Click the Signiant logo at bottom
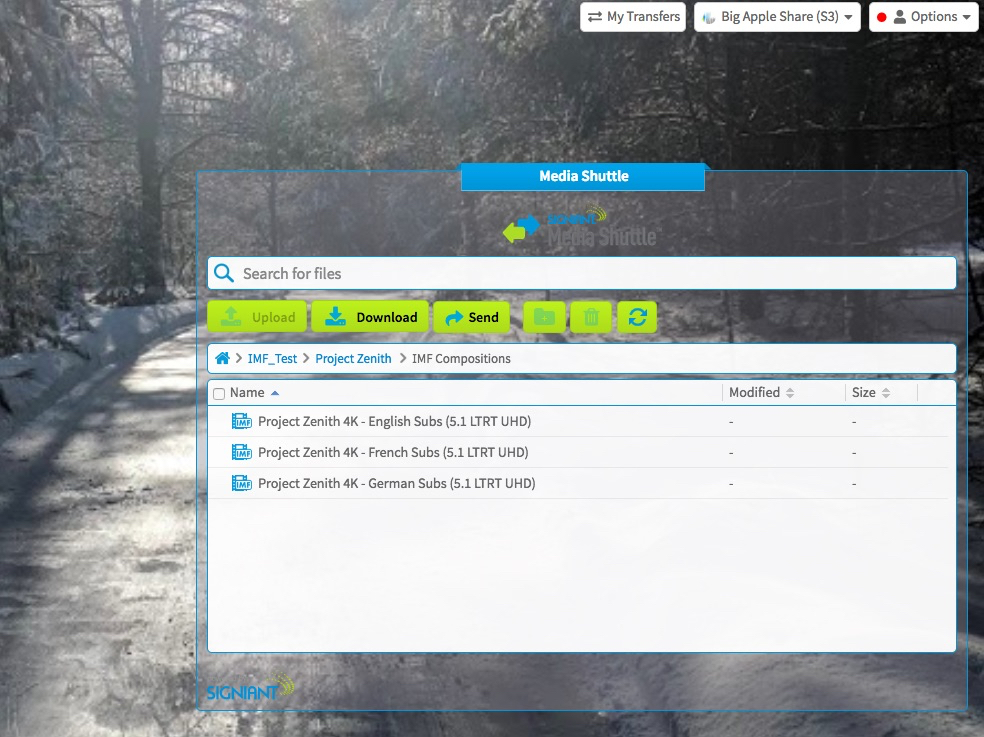Screen dimensions: 984x737 pyautogui.click(x=250, y=689)
